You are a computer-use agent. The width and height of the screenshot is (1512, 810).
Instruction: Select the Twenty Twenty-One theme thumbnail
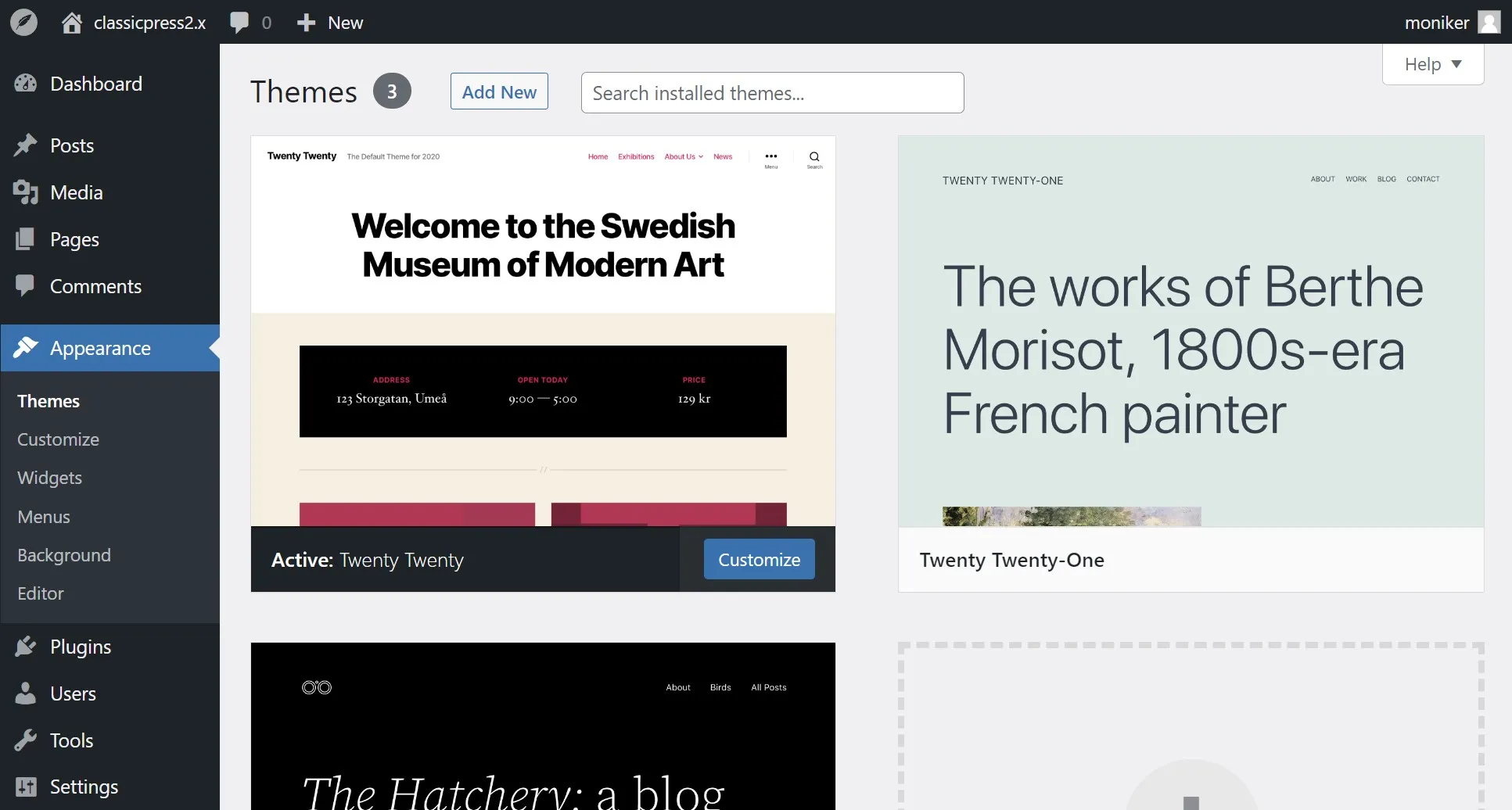click(x=1191, y=332)
